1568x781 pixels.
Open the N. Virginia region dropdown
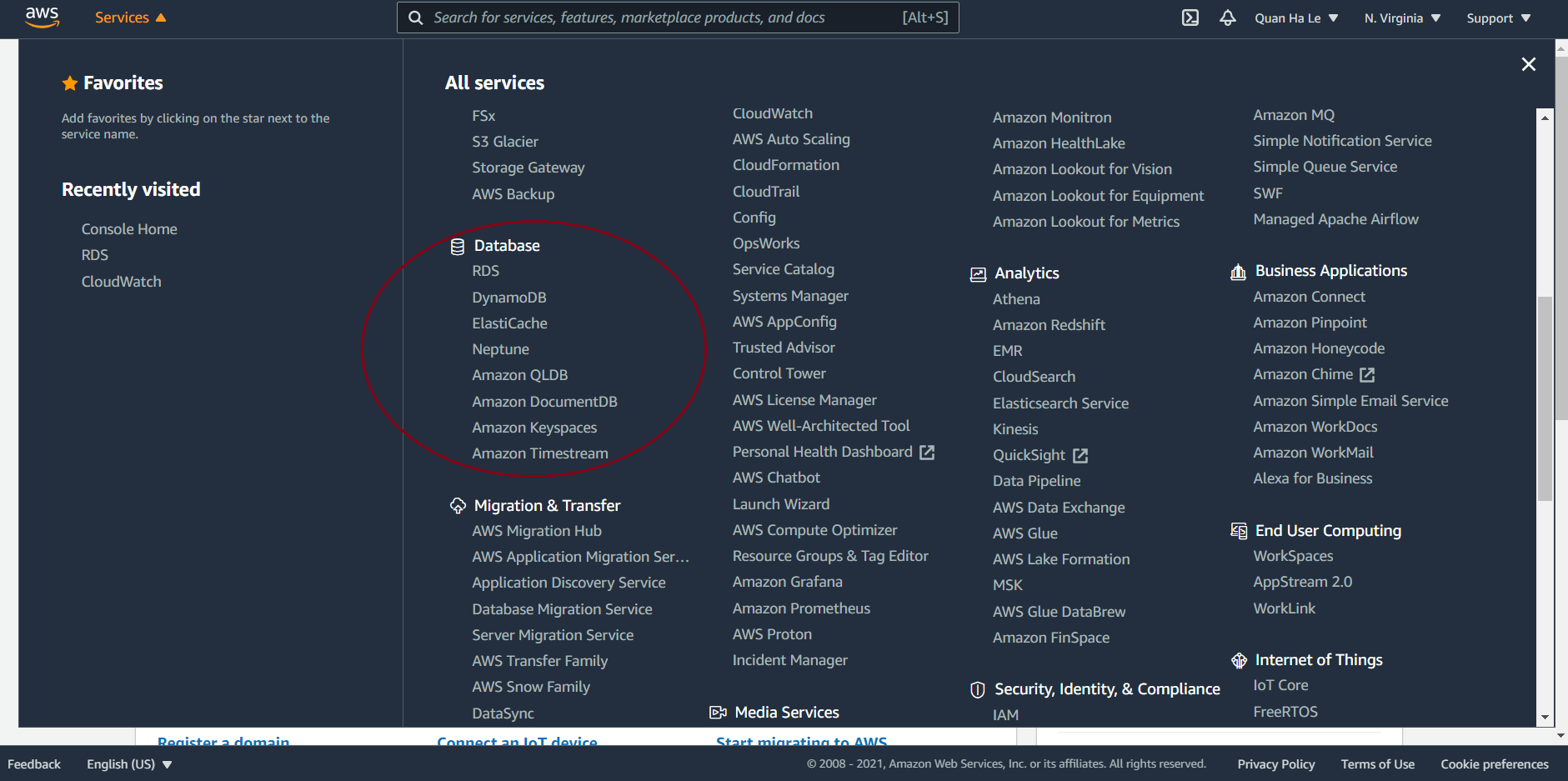[x=1402, y=18]
